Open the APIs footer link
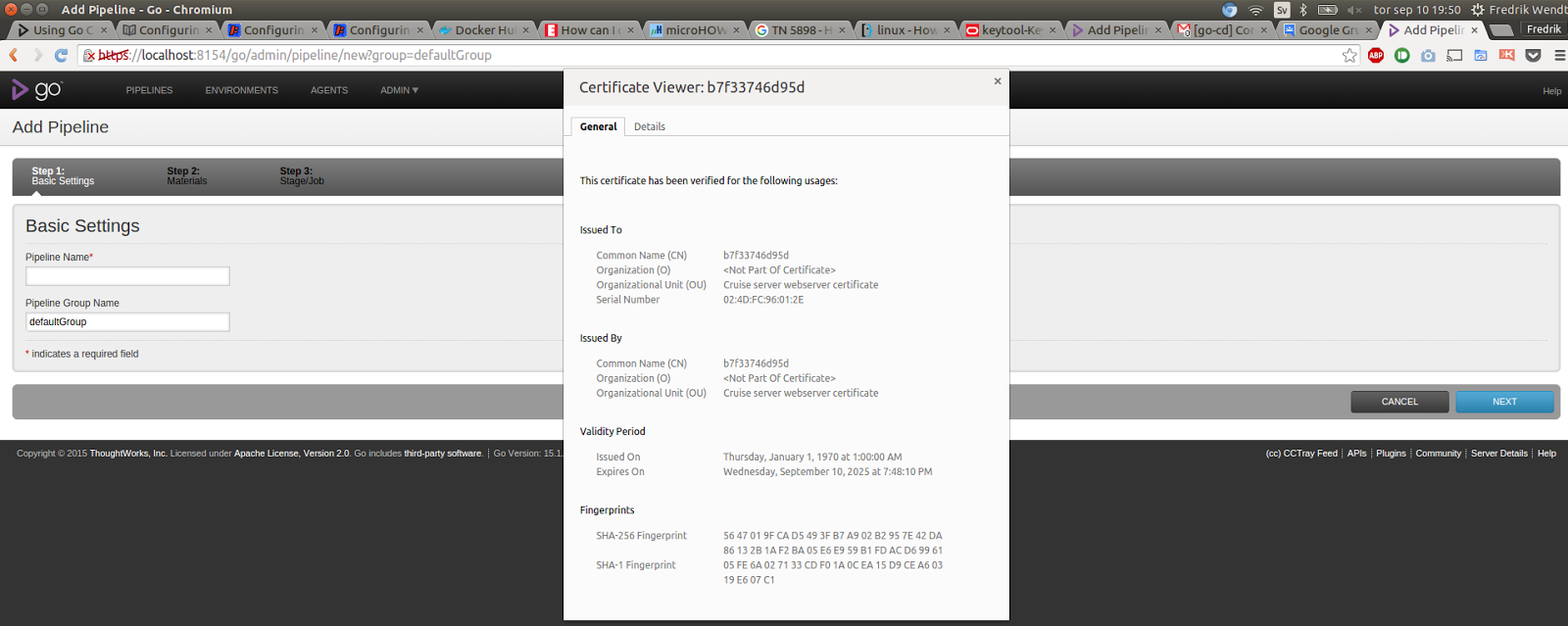This screenshot has height=626, width=1568. (x=1356, y=454)
